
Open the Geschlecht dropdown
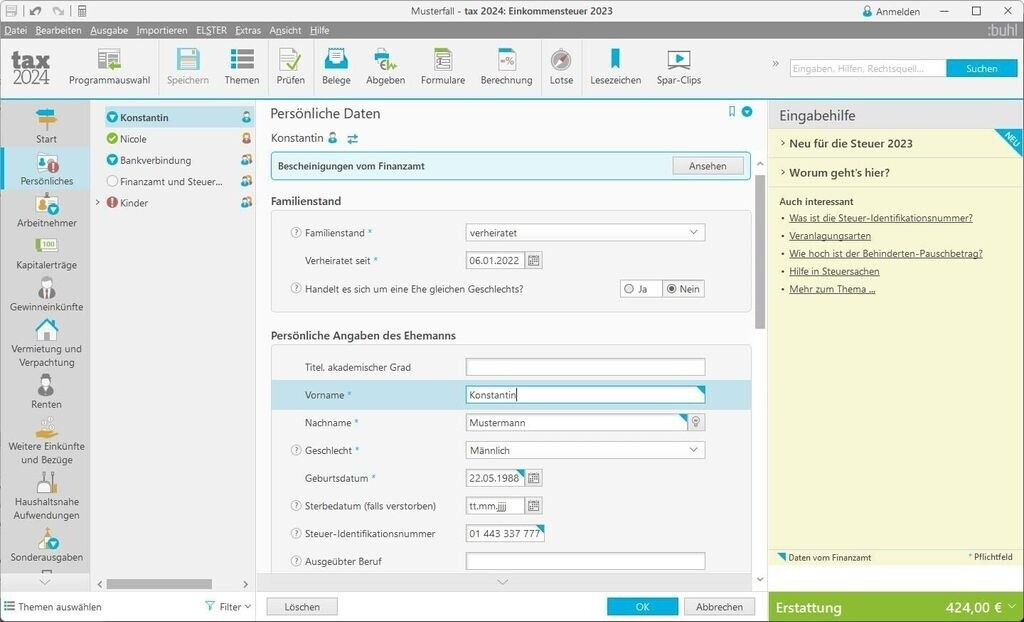(585, 451)
